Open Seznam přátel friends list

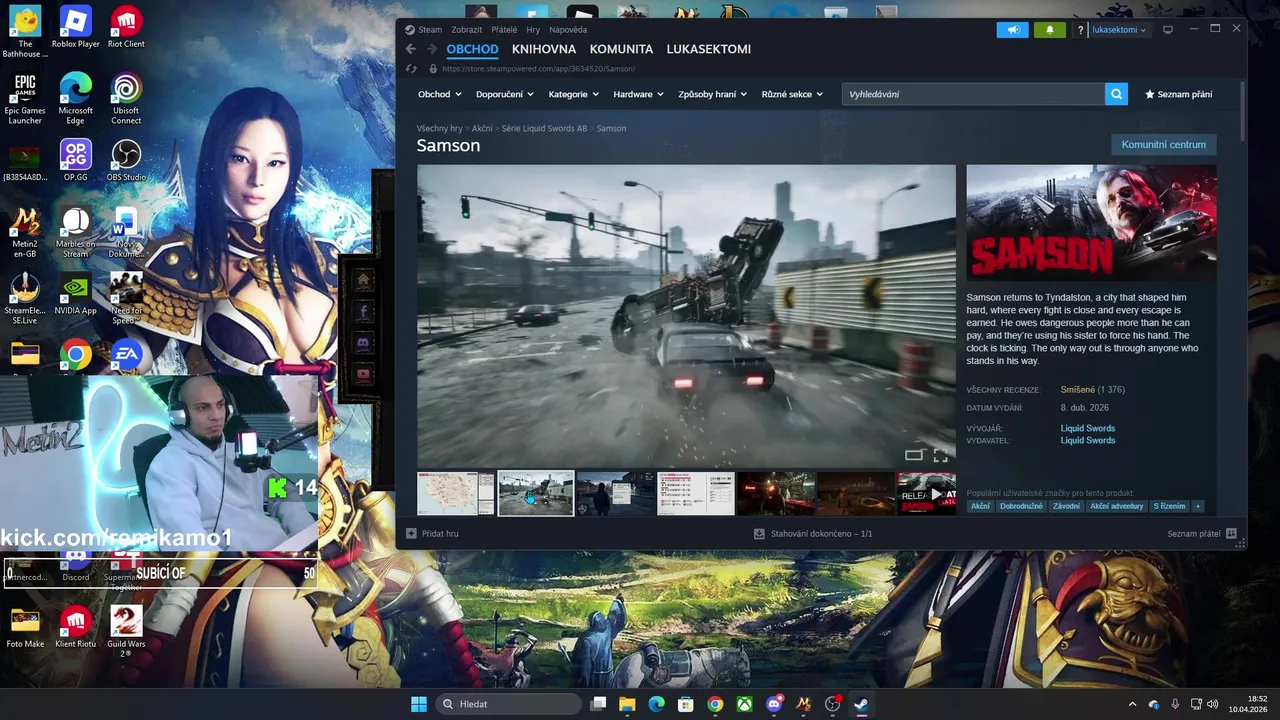(x=1201, y=534)
